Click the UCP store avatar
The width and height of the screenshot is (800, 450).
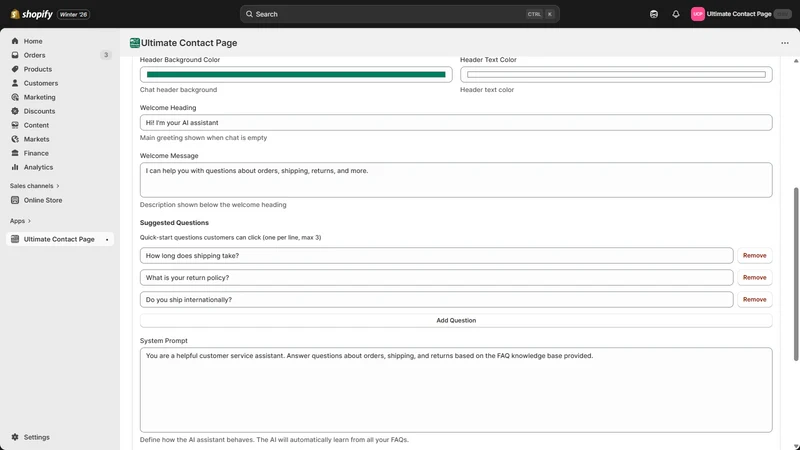pyautogui.click(x=697, y=14)
